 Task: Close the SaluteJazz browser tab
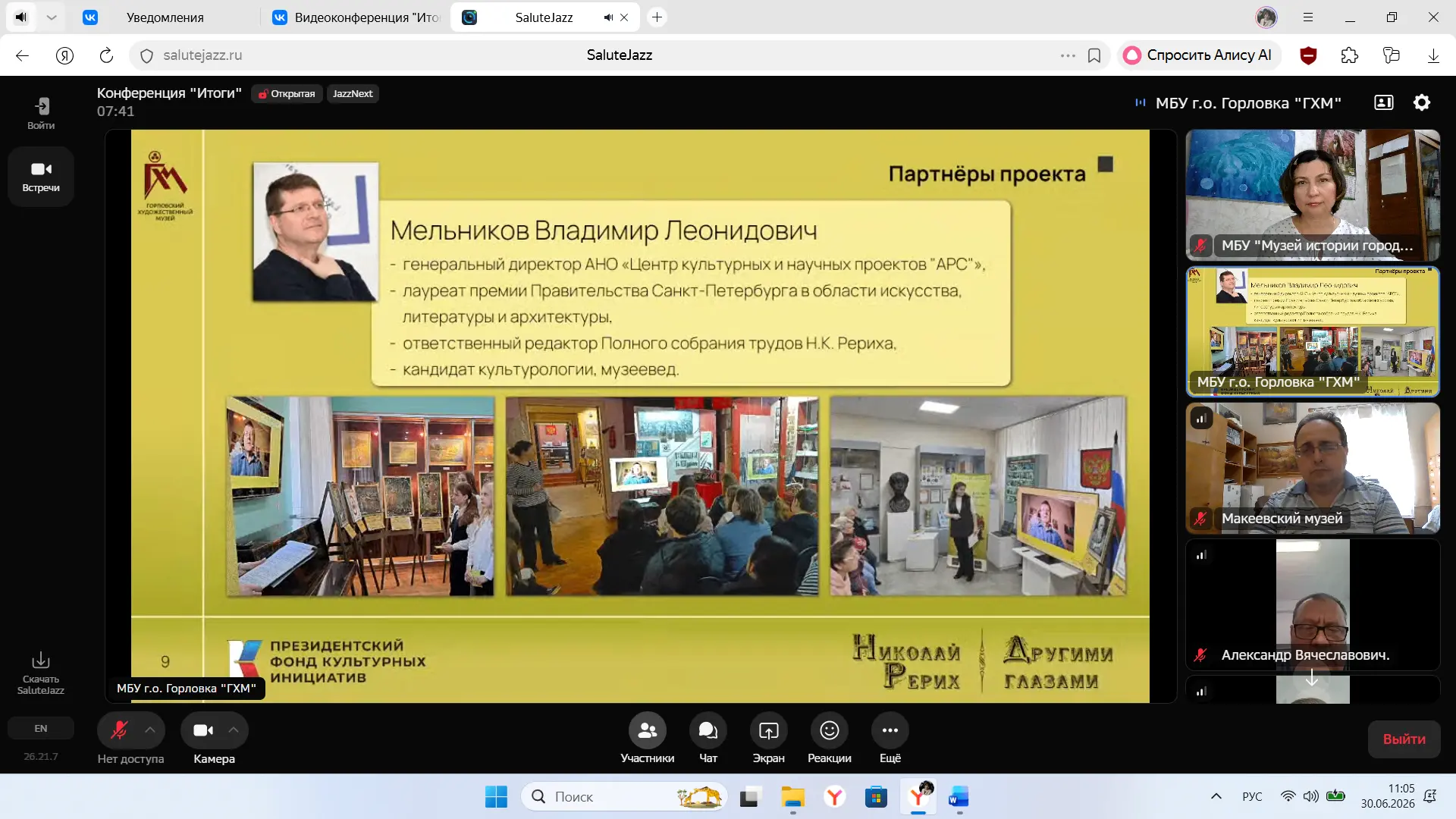click(624, 17)
